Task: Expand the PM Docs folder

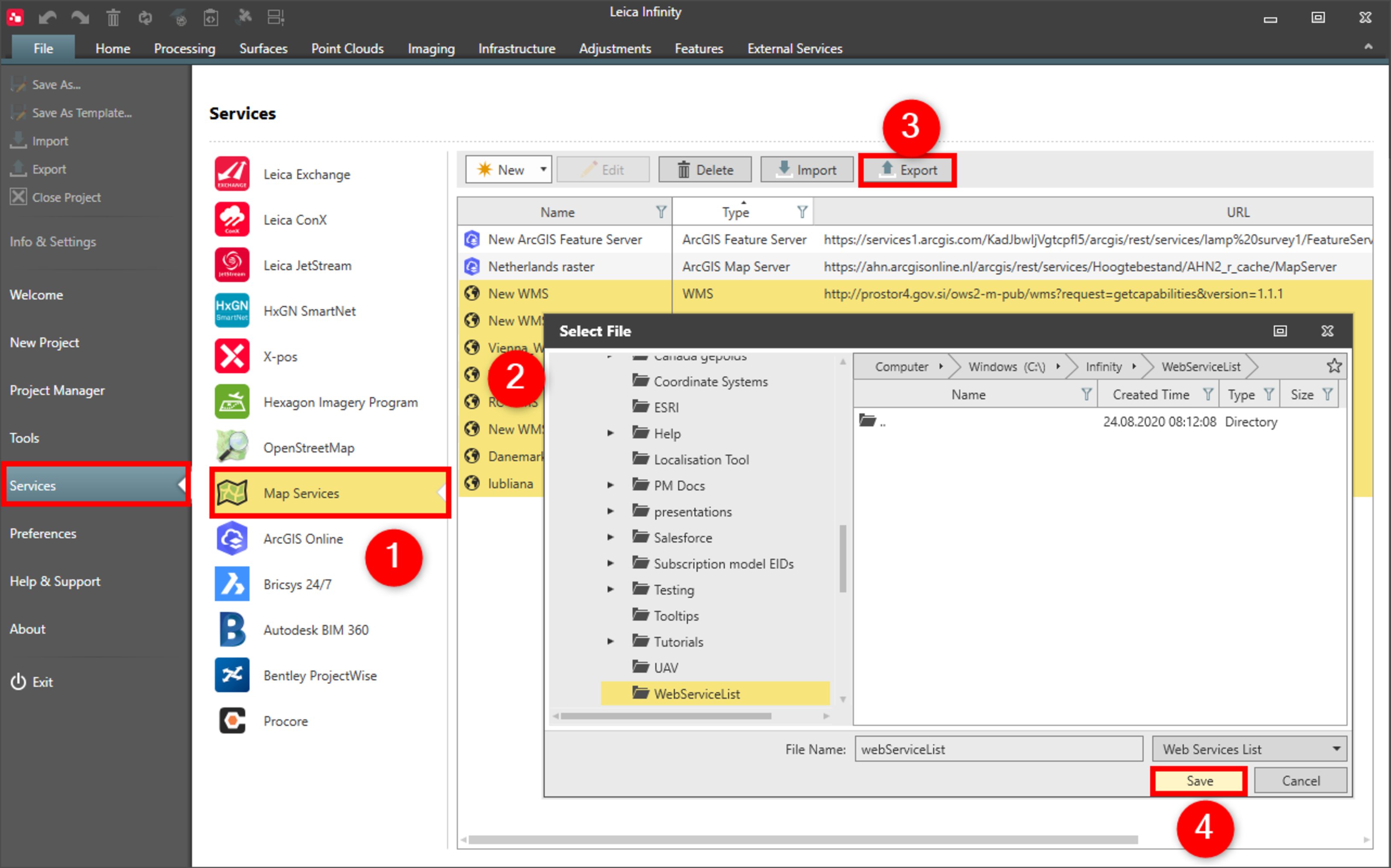Action: coord(610,485)
